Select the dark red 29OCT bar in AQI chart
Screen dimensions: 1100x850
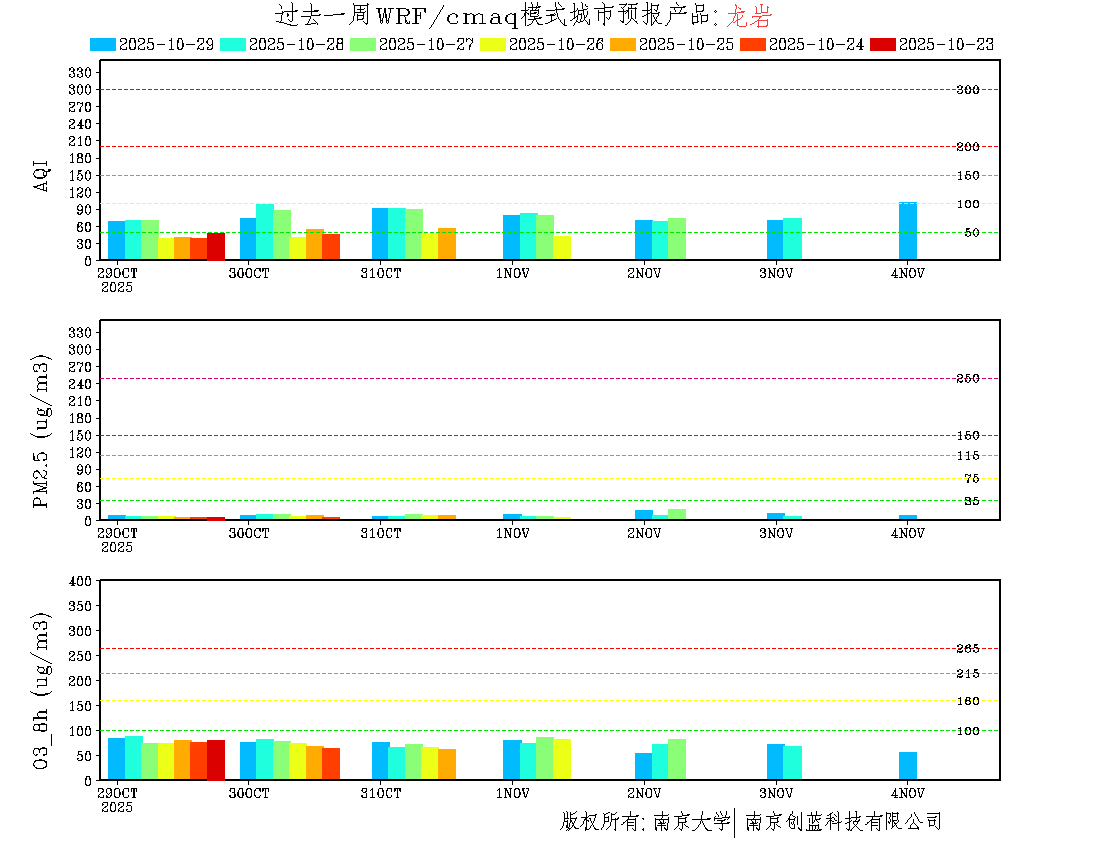pos(216,246)
